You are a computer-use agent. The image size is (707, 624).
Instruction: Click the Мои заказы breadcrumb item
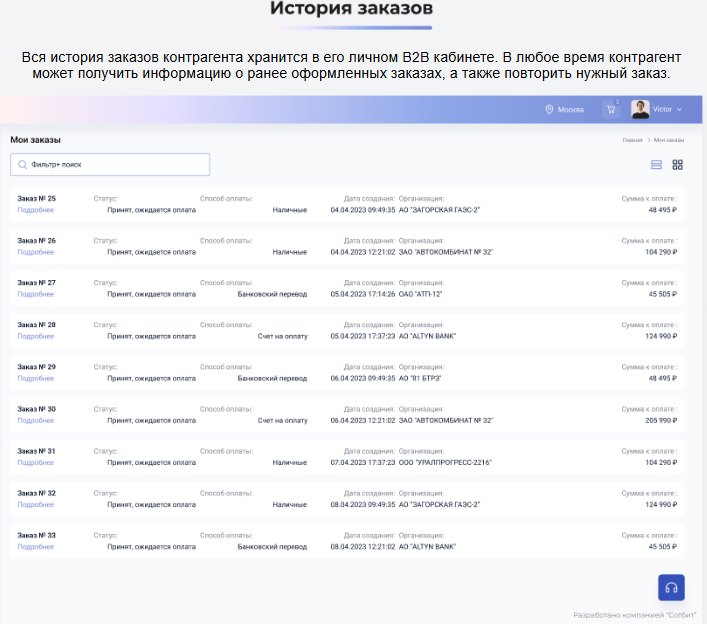pyautogui.click(x=669, y=140)
